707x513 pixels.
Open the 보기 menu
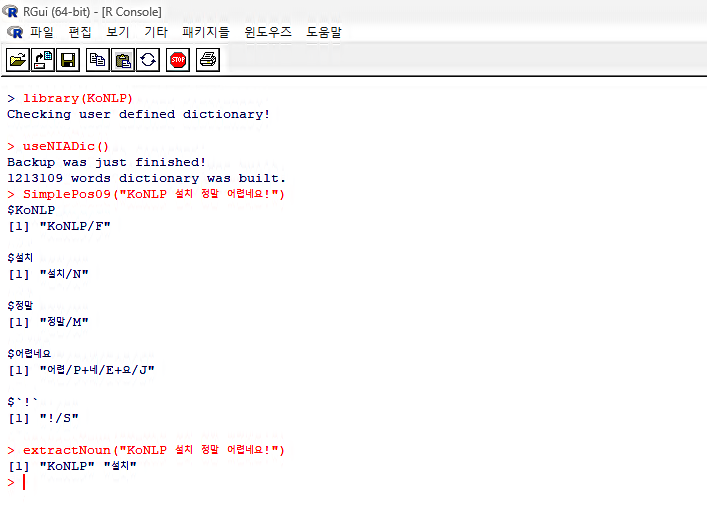coord(118,32)
